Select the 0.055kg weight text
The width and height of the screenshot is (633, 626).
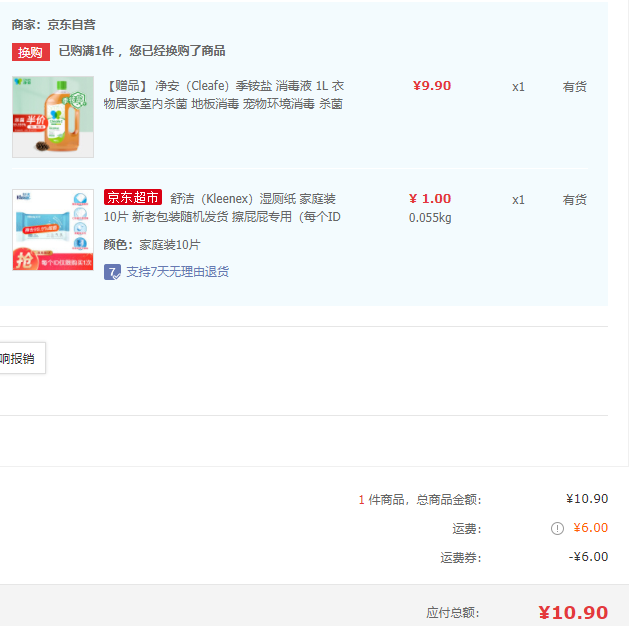[x=430, y=218]
